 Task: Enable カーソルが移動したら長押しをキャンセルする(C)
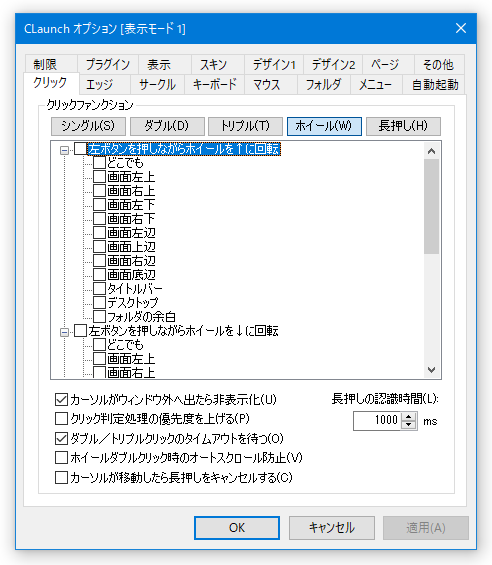61,477
